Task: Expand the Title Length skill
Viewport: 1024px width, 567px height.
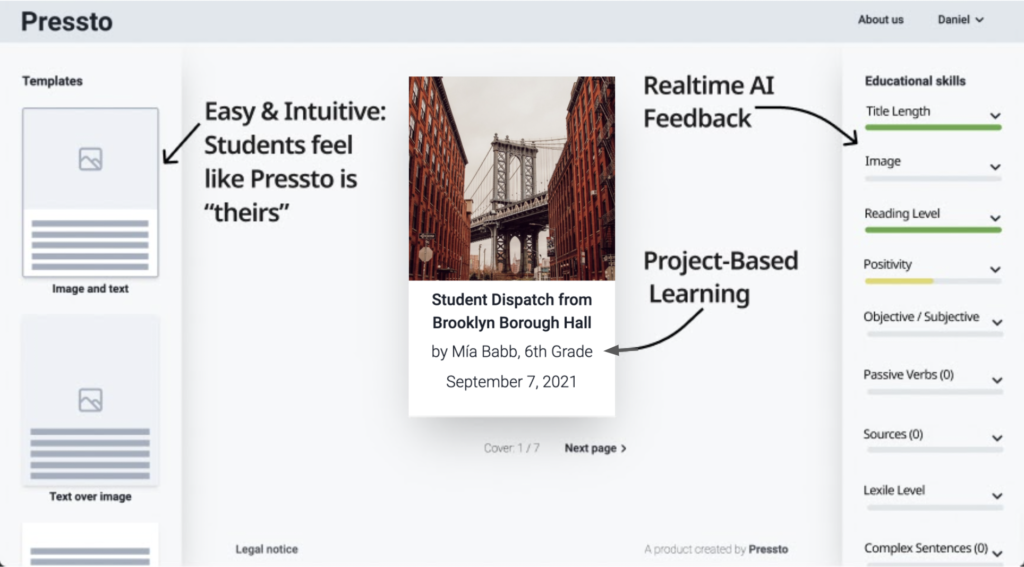Action: (995, 116)
